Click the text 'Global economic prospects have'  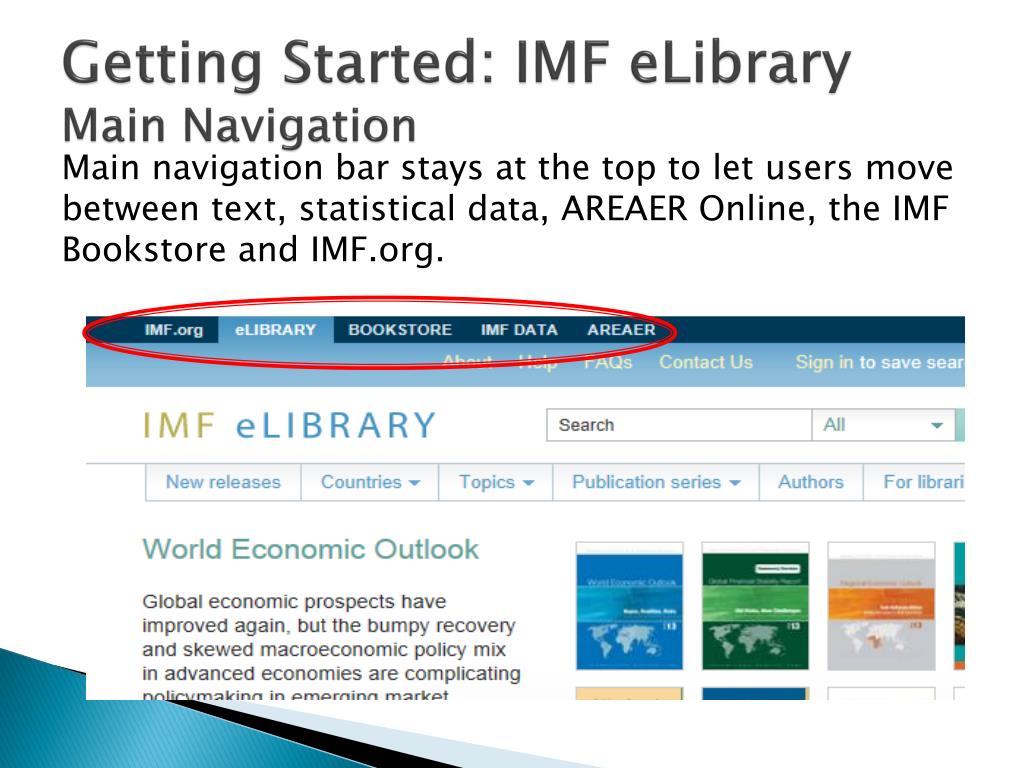point(295,601)
